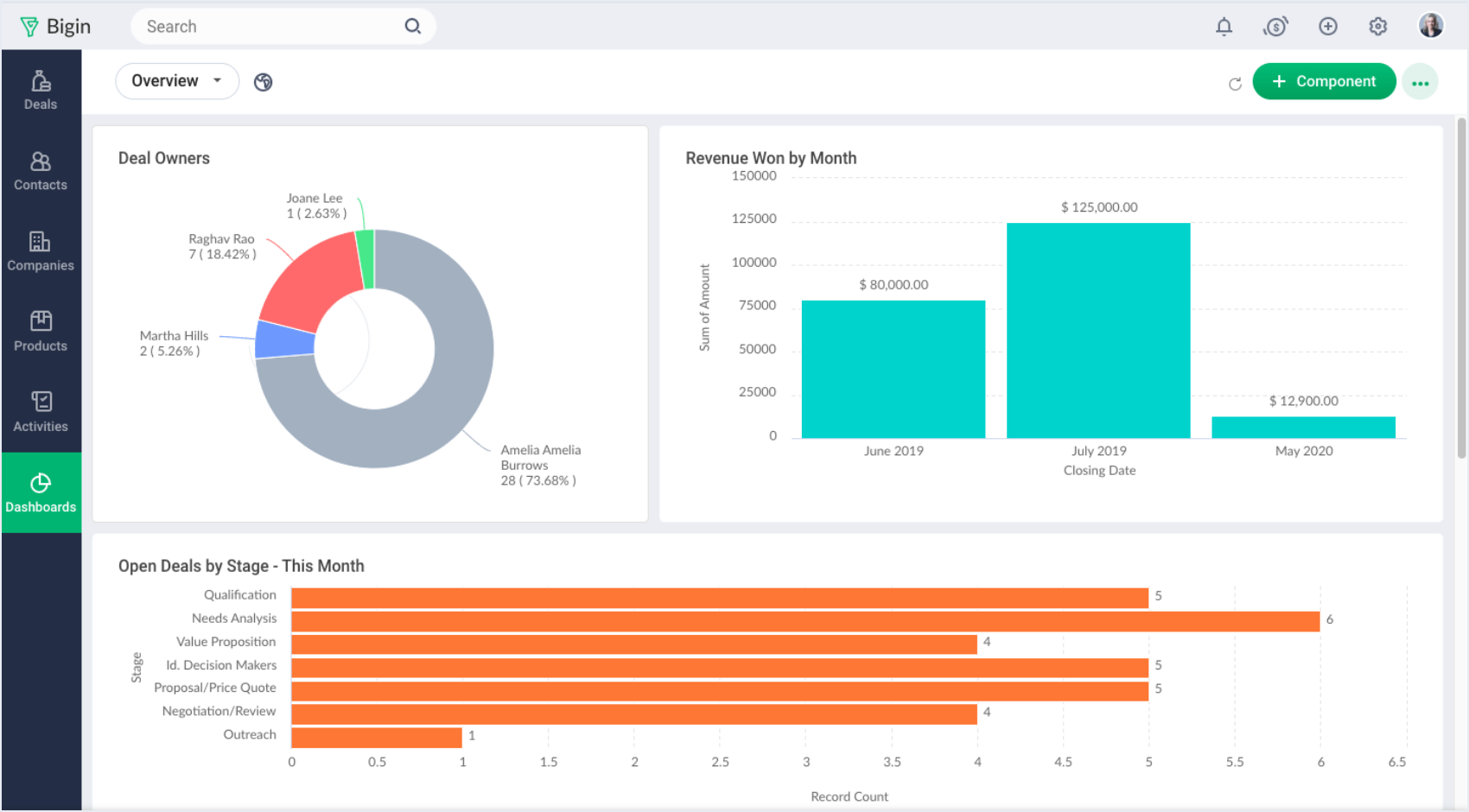This screenshot has height=812, width=1469.
Task: Open the subscription currency icon in the header
Action: click(x=1275, y=26)
